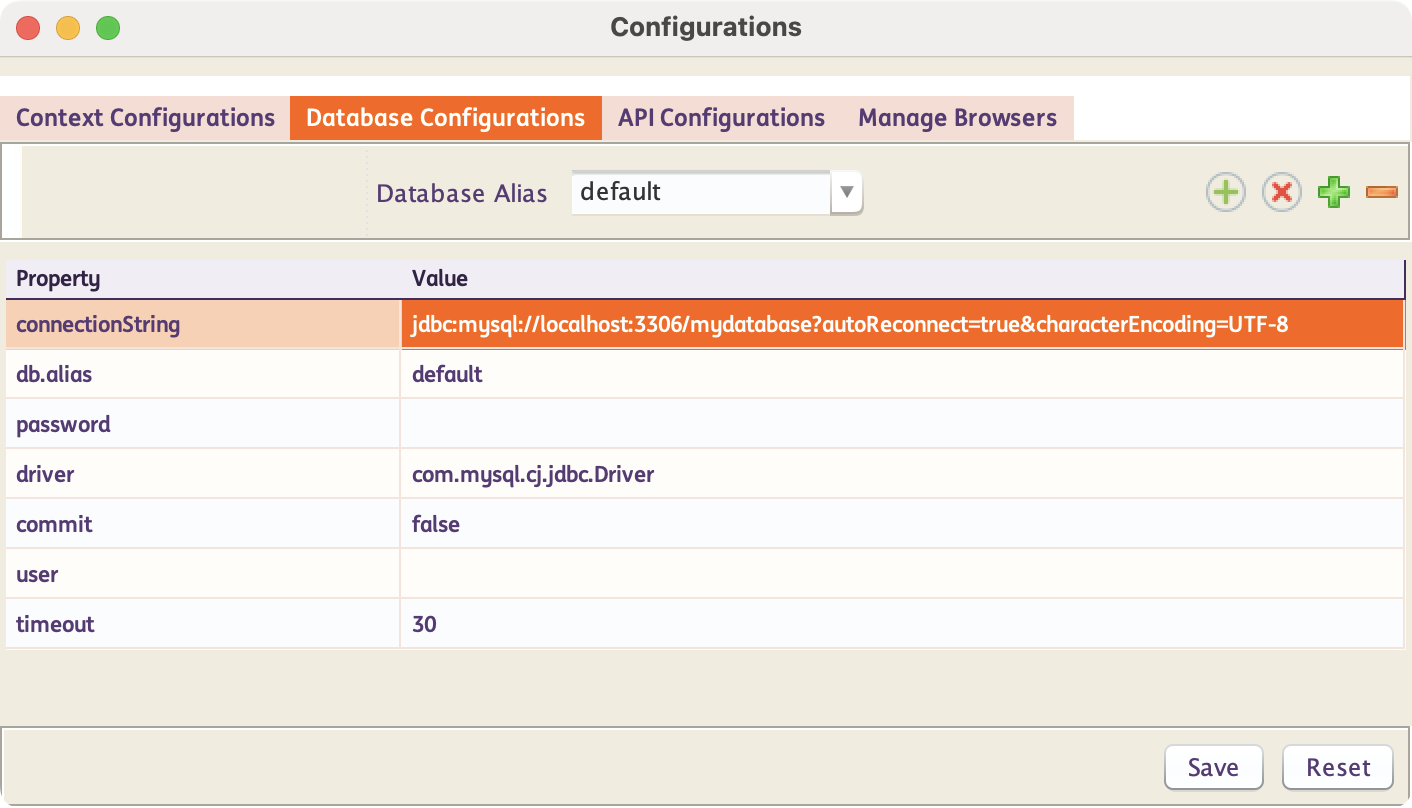Viewport: 1412px width, 808px height.
Task: Add a property with the green plus icon
Action: 1333,192
